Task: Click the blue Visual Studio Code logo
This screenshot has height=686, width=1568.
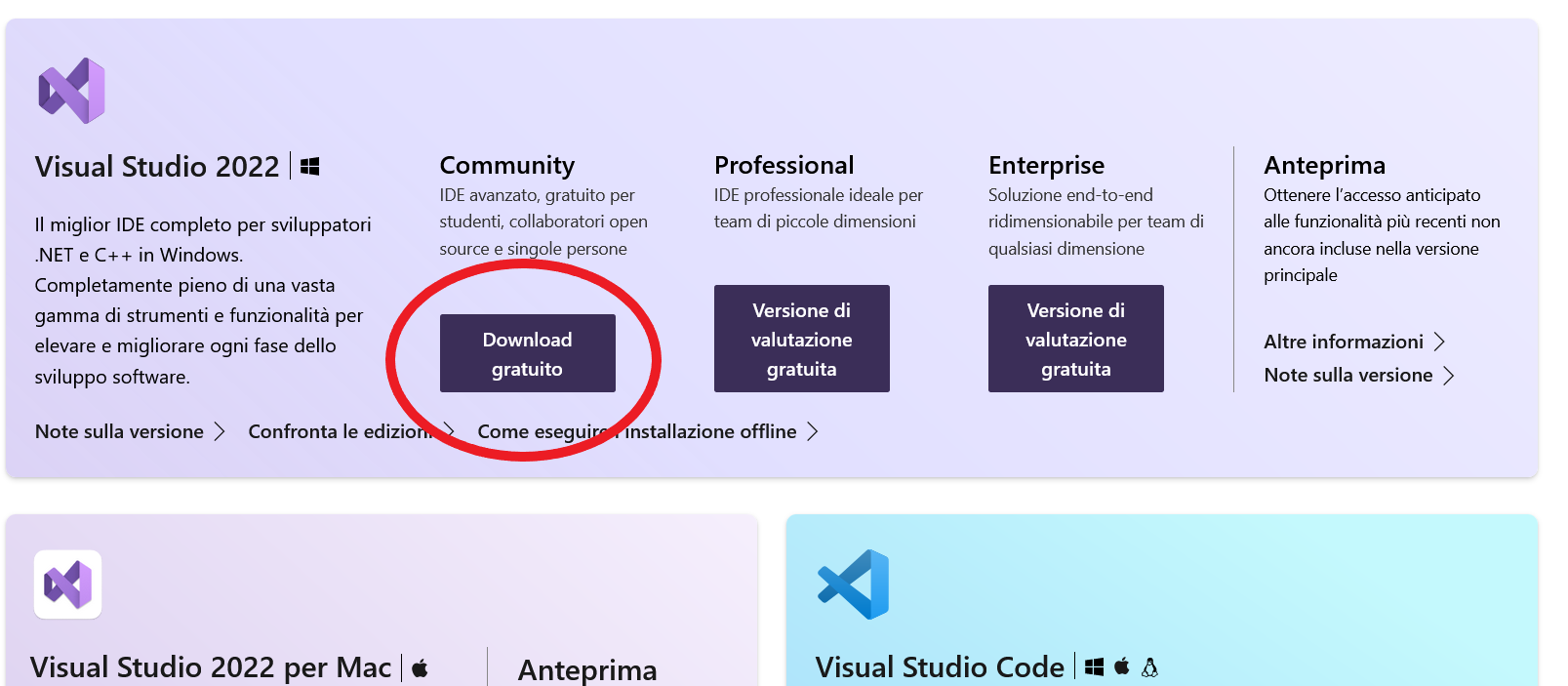Action: point(854,584)
